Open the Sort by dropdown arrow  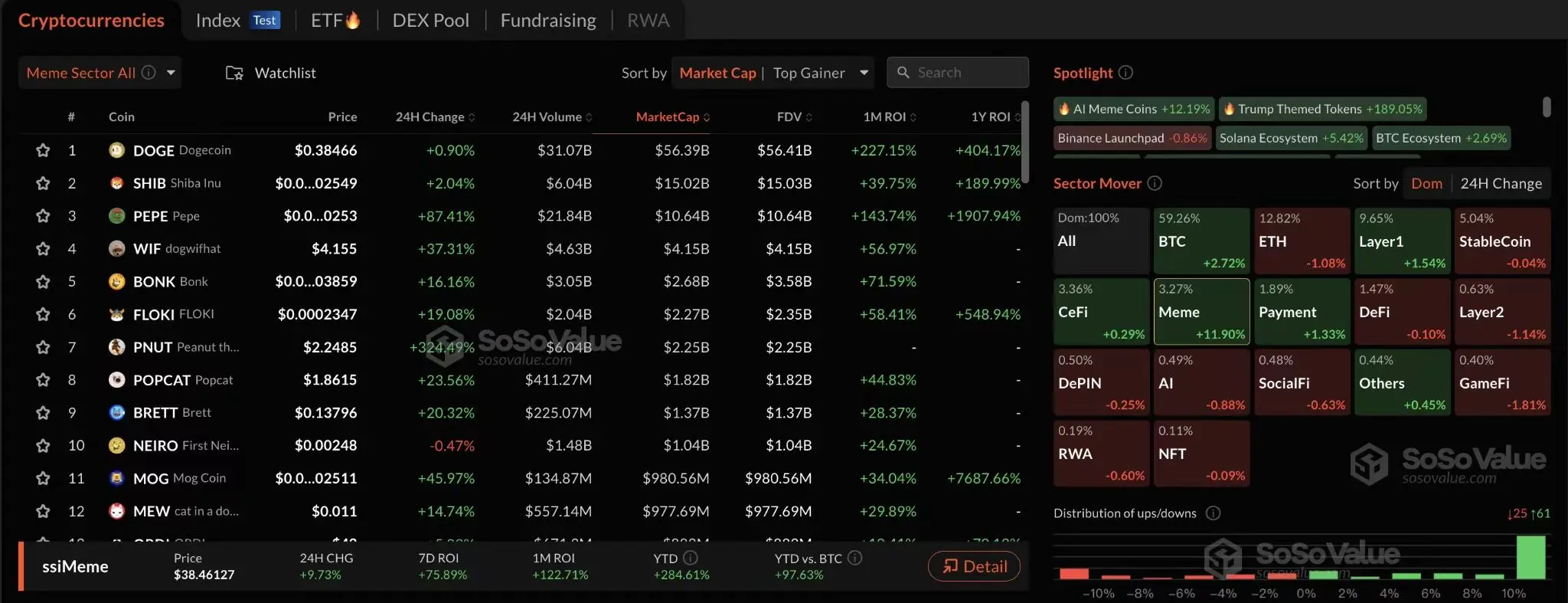(864, 73)
